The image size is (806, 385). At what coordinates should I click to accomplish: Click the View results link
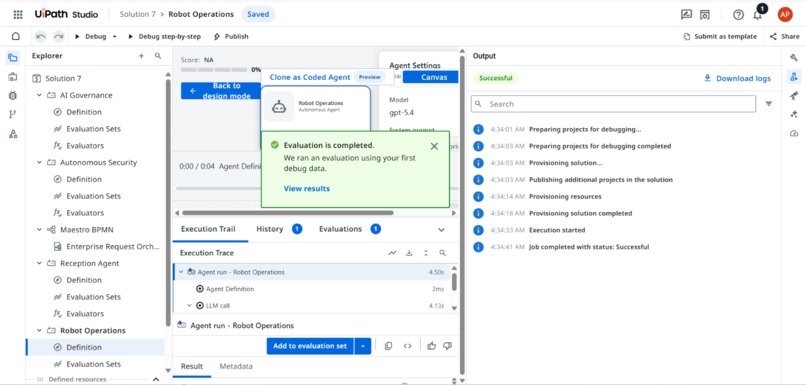click(x=306, y=189)
